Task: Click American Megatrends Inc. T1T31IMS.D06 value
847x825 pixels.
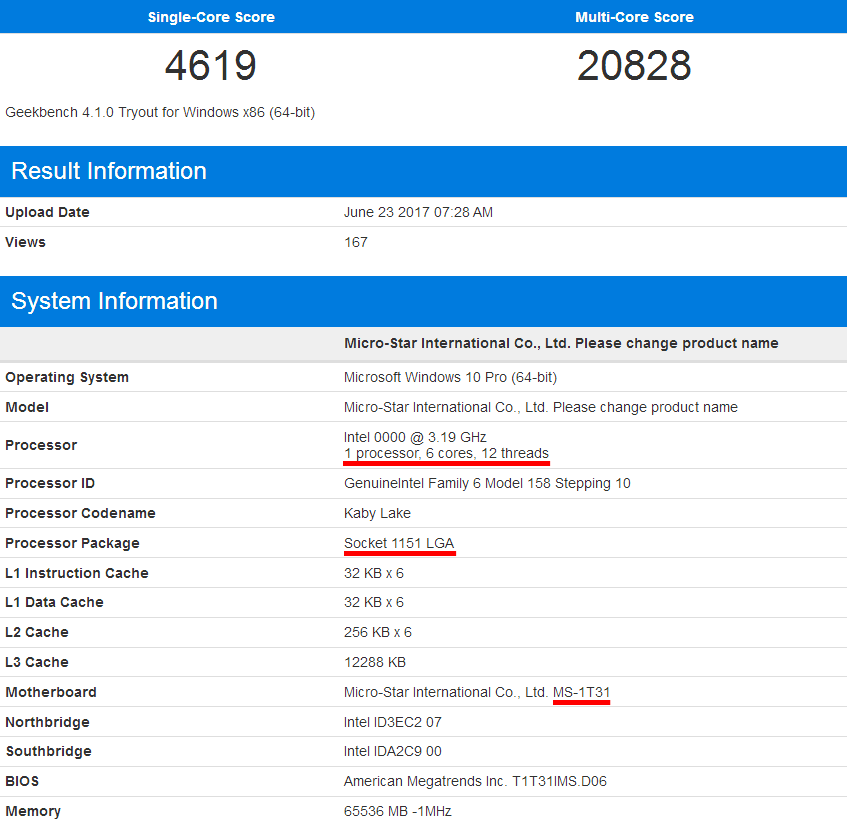Action: tap(475, 782)
